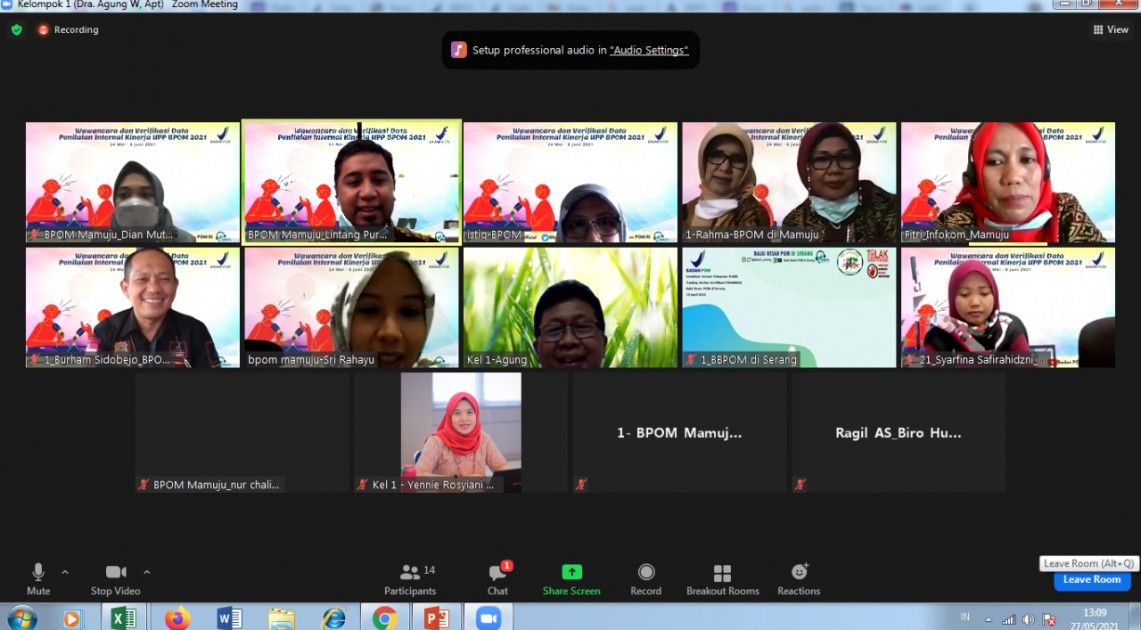The width and height of the screenshot is (1141, 630).
Task: Mute the microphone
Action: tap(39, 580)
